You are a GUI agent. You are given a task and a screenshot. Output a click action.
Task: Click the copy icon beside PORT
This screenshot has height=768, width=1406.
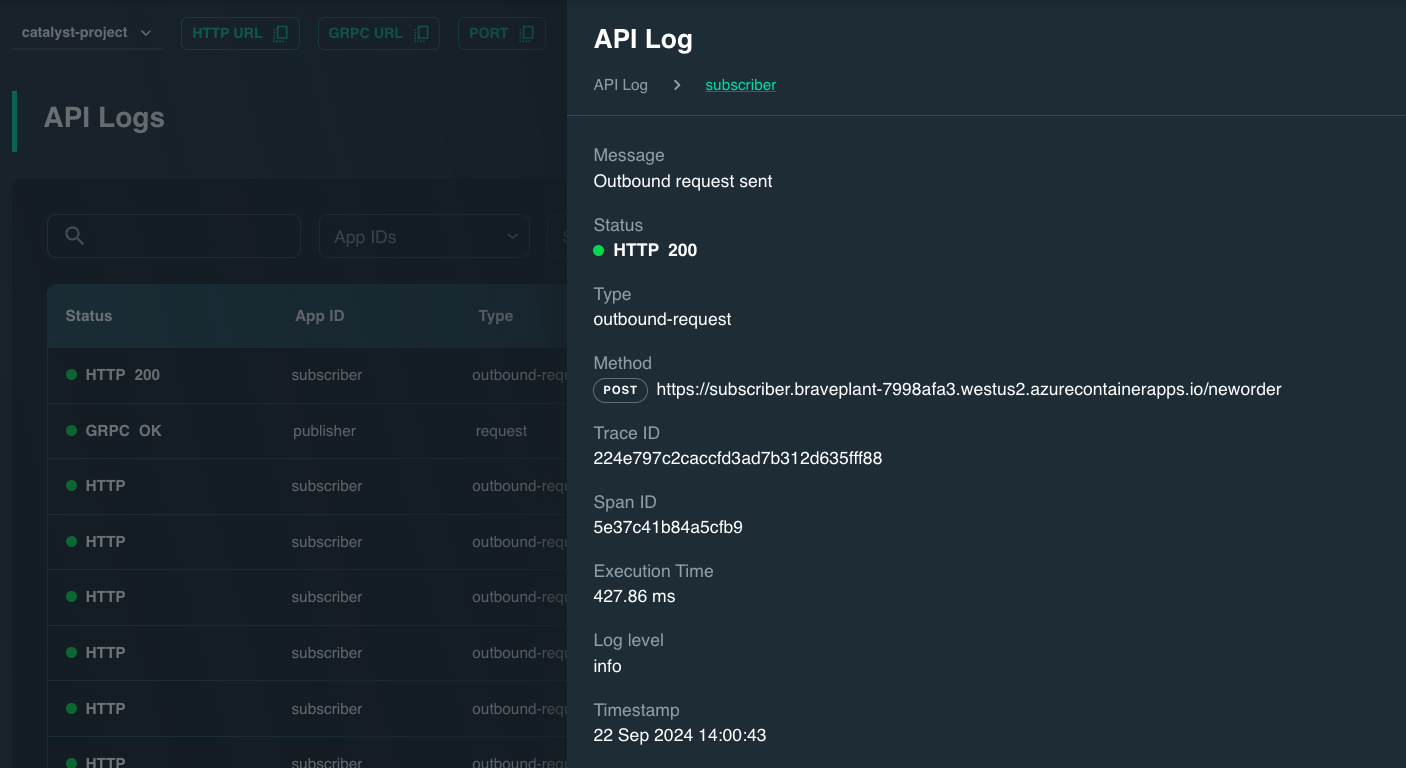pos(527,33)
